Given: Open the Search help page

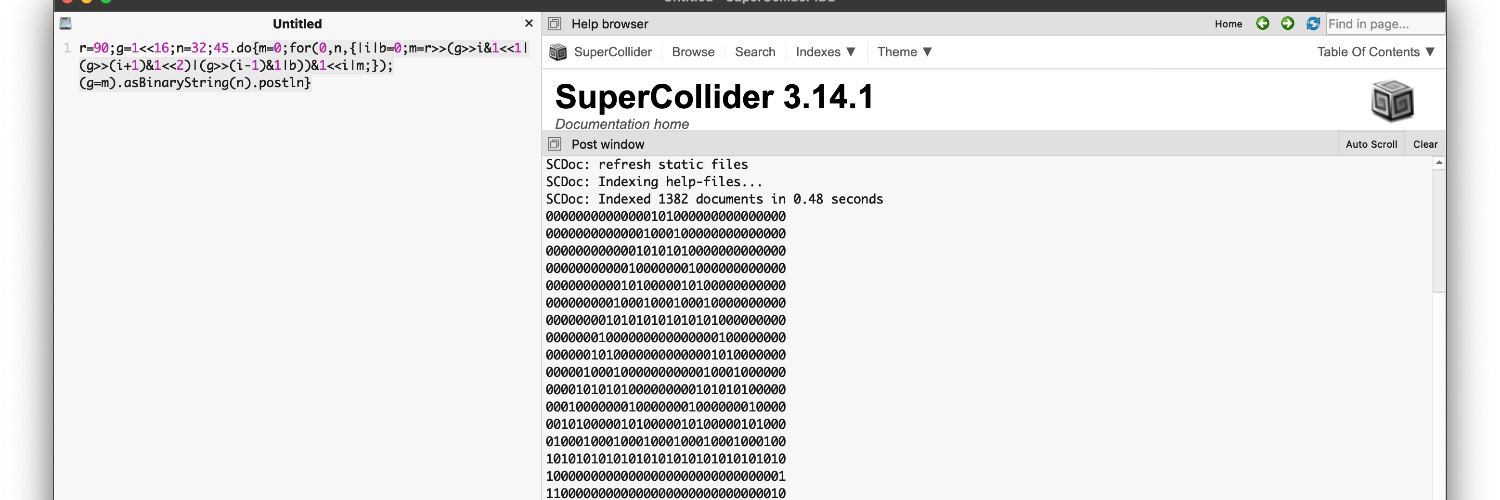Looking at the screenshot, I should (755, 52).
